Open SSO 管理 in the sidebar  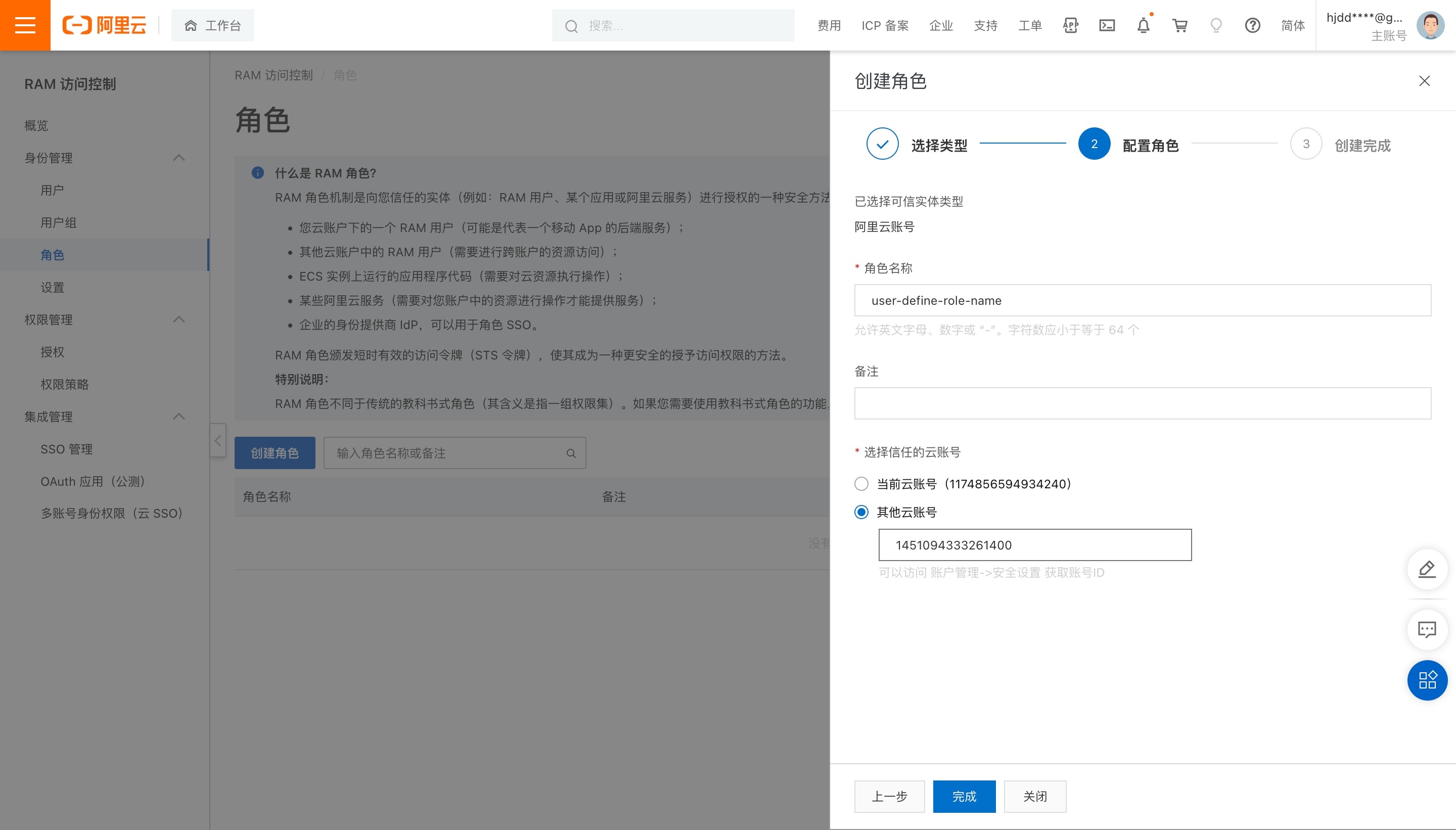[x=66, y=449]
